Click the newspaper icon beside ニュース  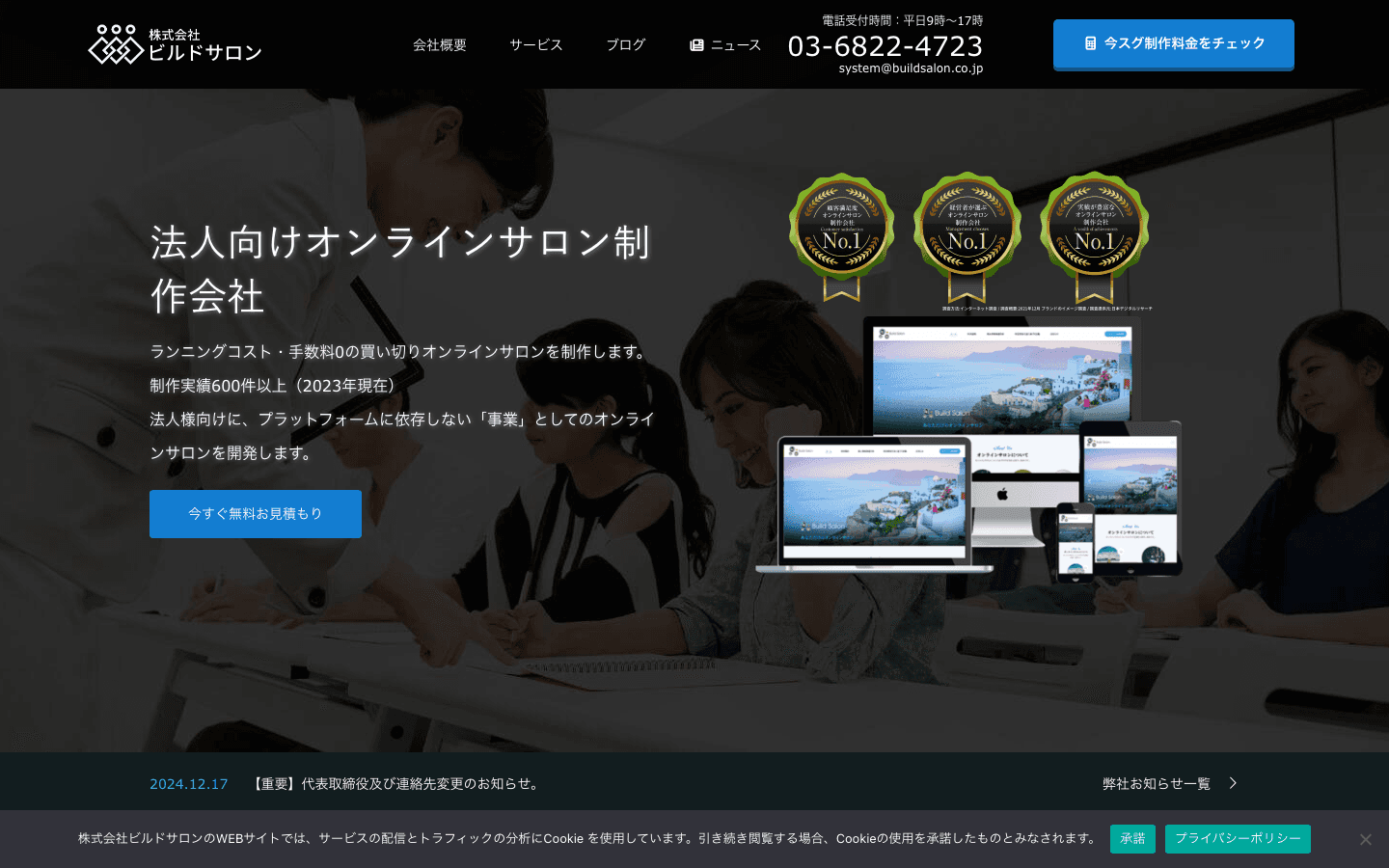[x=696, y=45]
